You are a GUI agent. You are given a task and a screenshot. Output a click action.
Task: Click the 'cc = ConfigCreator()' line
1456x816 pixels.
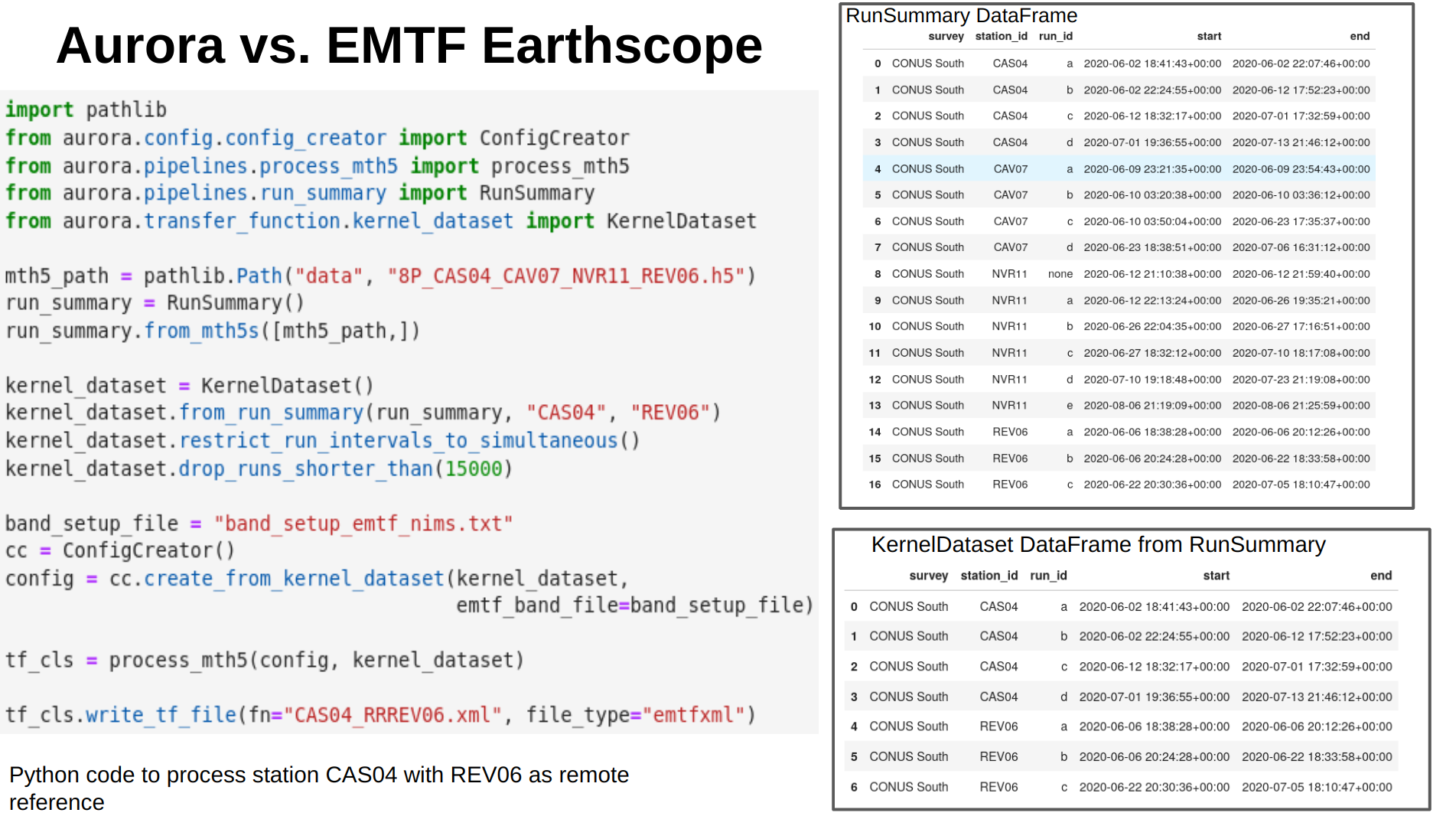[x=120, y=551]
